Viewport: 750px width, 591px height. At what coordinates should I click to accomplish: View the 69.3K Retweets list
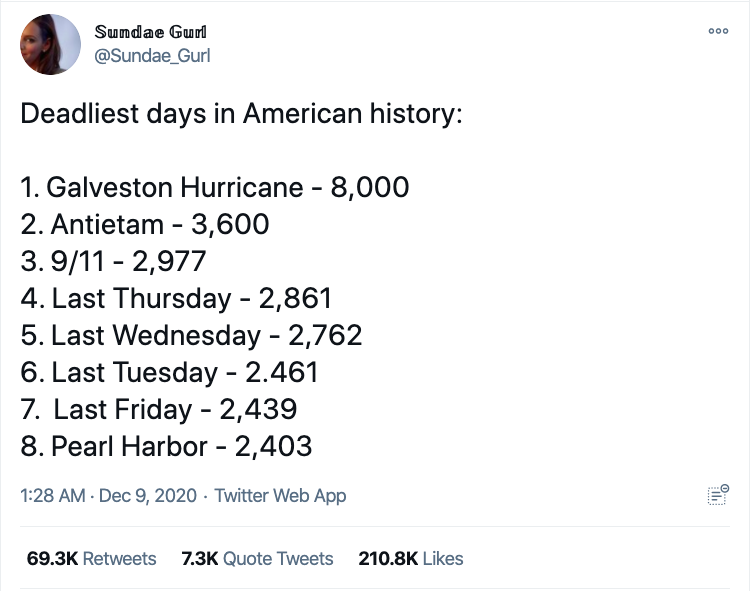(92, 558)
